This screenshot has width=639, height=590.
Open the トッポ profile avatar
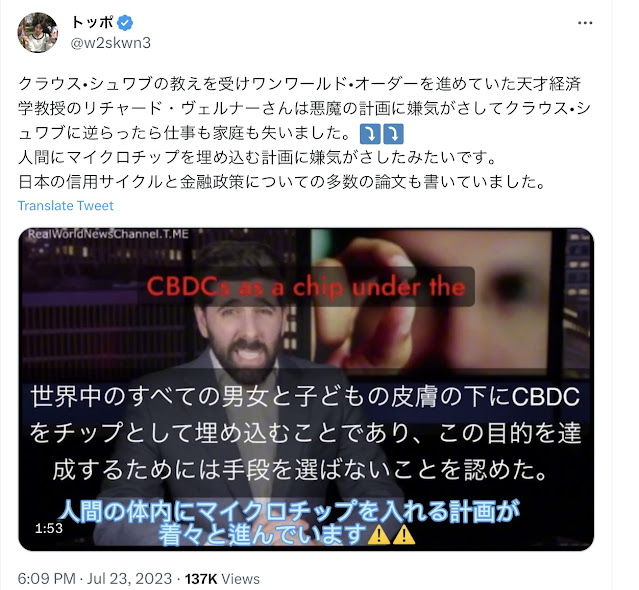37,32
